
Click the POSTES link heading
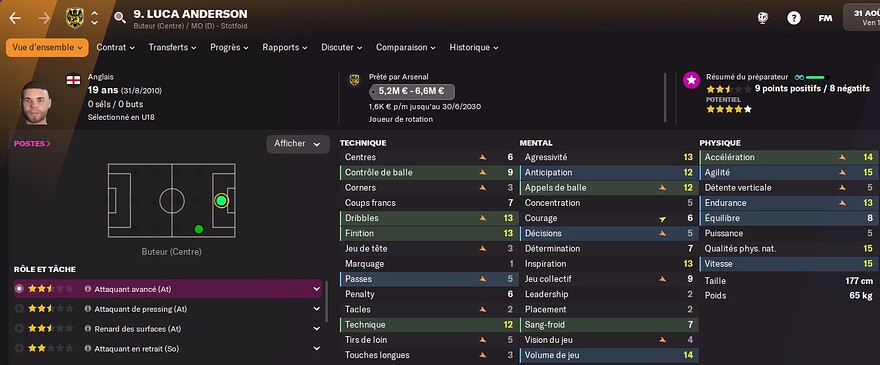tap(33, 144)
